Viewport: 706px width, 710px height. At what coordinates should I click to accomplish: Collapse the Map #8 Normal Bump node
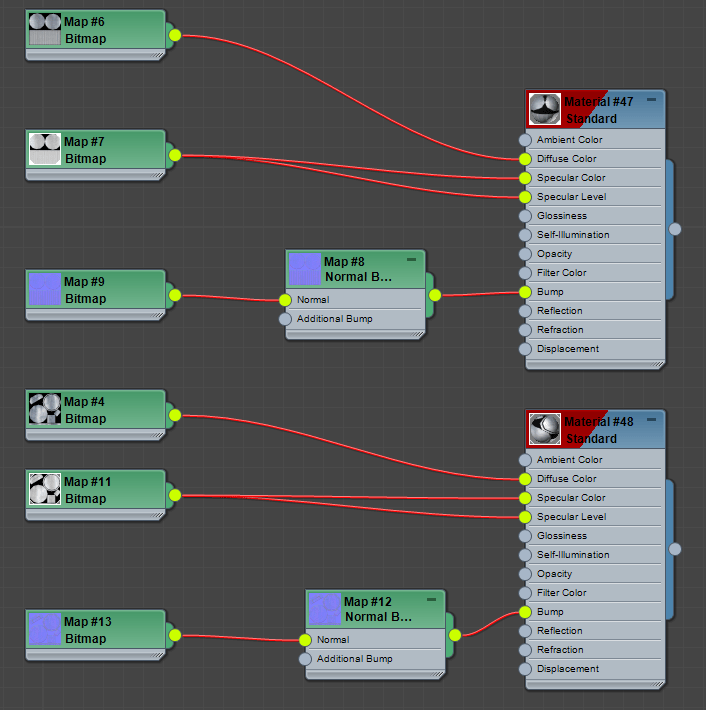click(x=412, y=260)
